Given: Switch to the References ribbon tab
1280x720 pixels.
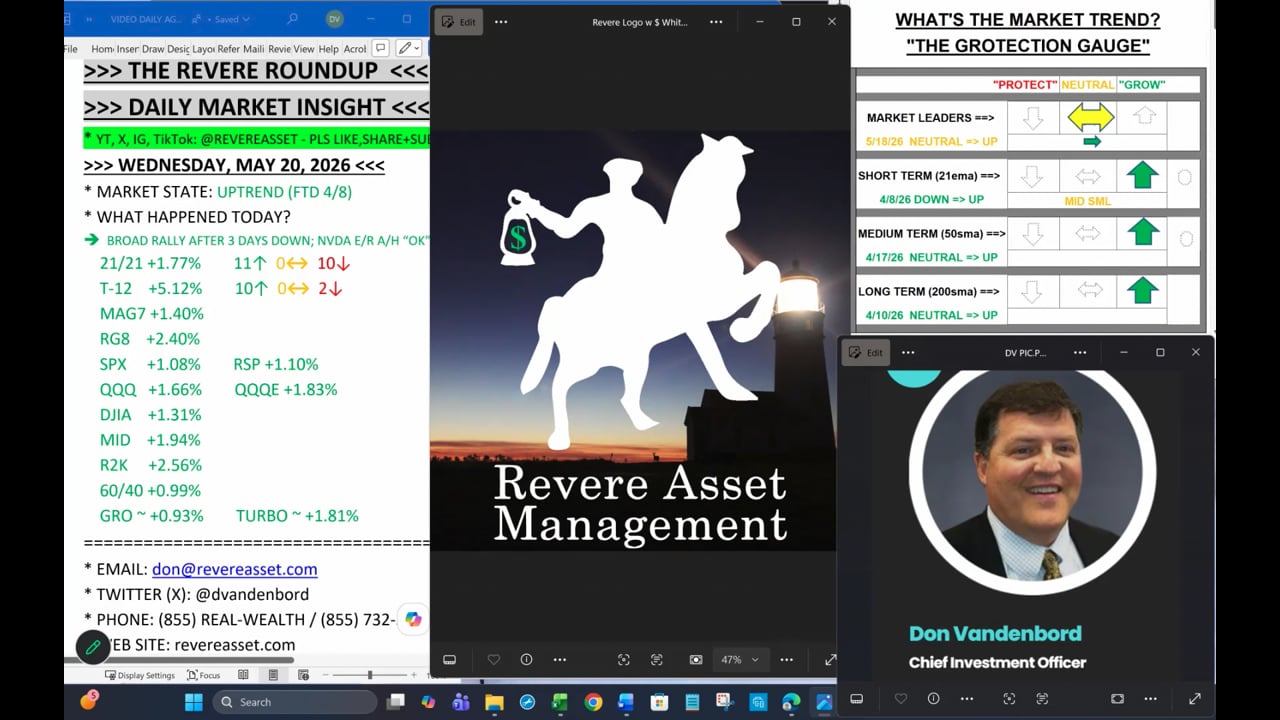Looking at the screenshot, I should tap(228, 49).
